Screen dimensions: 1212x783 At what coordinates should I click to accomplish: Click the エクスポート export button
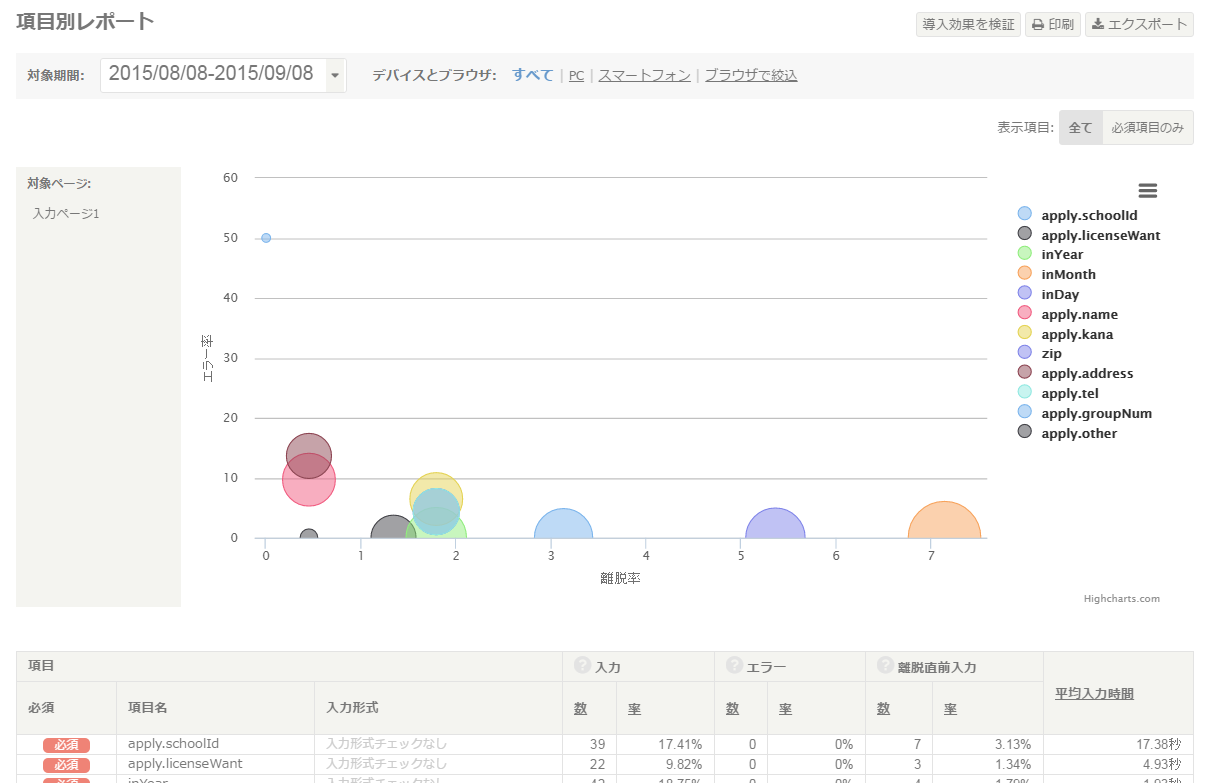coord(1139,24)
